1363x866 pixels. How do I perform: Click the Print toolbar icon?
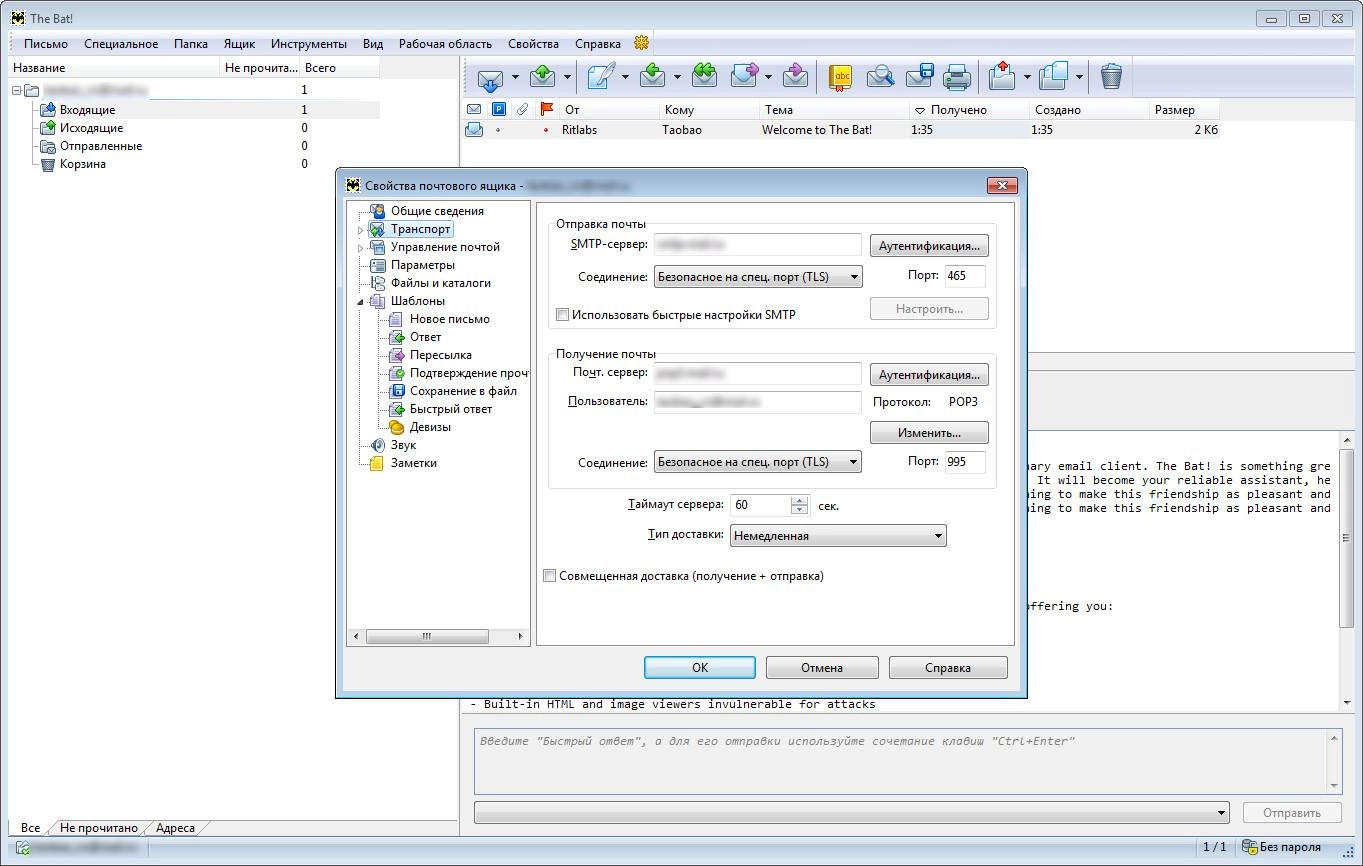point(957,76)
